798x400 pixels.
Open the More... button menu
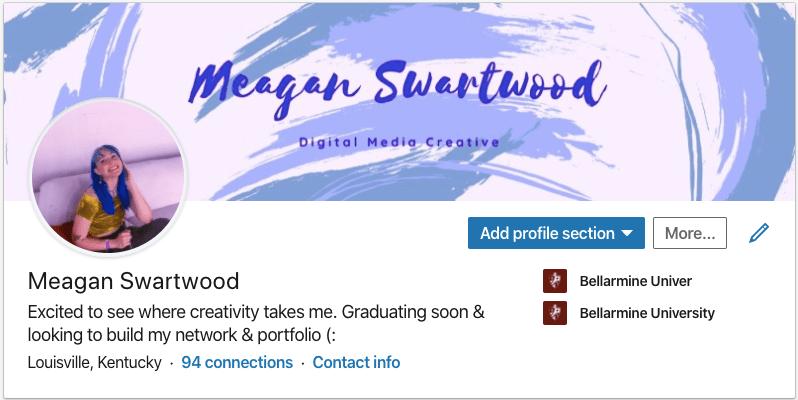(690, 233)
